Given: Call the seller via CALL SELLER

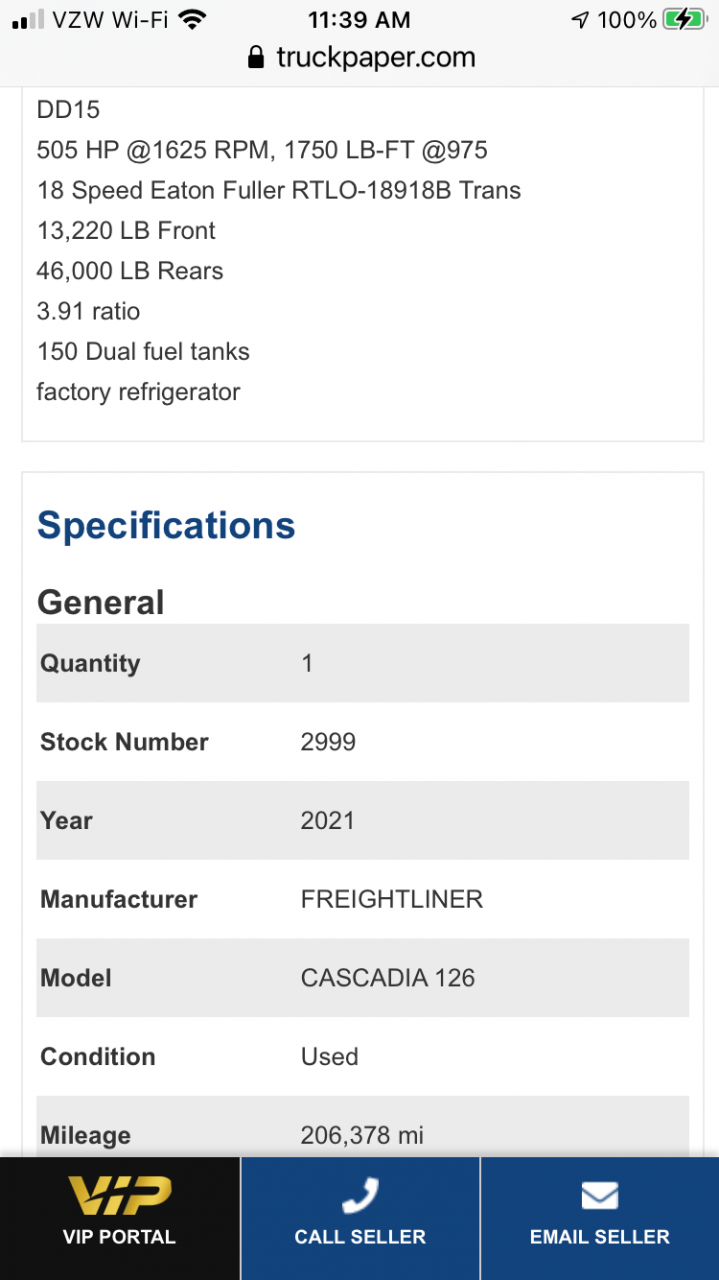Looking at the screenshot, I should click(x=360, y=1218).
